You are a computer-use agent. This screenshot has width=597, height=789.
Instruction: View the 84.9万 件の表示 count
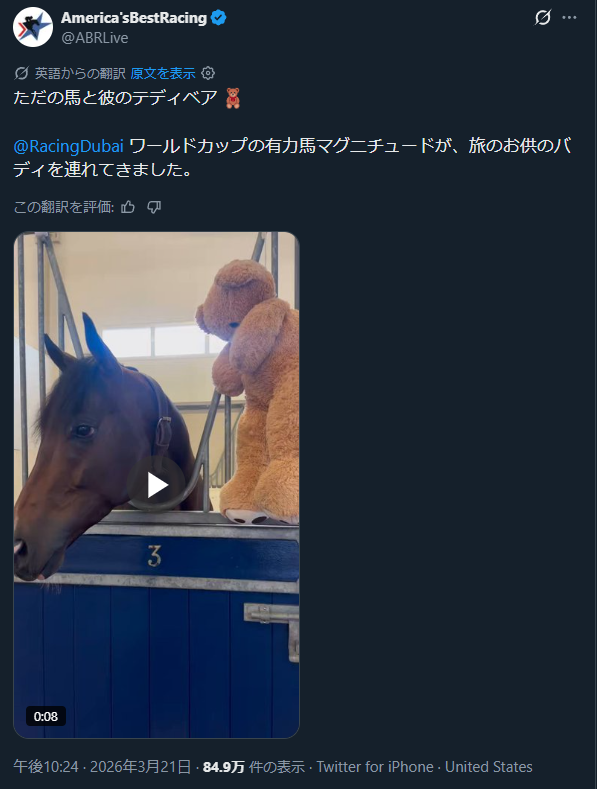254,766
